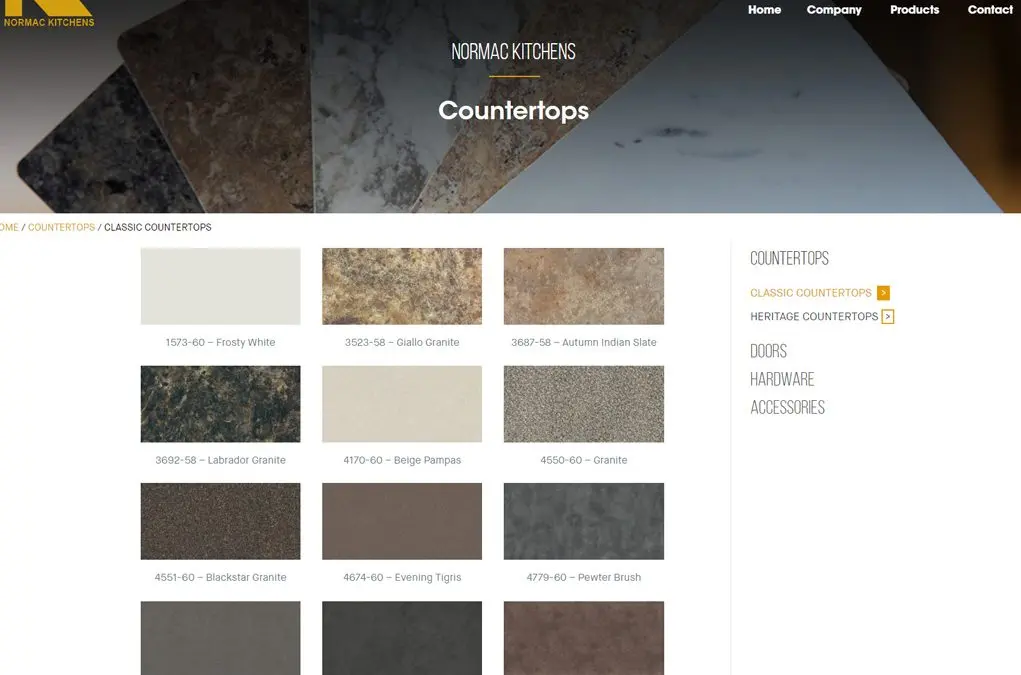1021x675 pixels.
Task: Open the Pewter Brush sample image
Action: [x=583, y=521]
